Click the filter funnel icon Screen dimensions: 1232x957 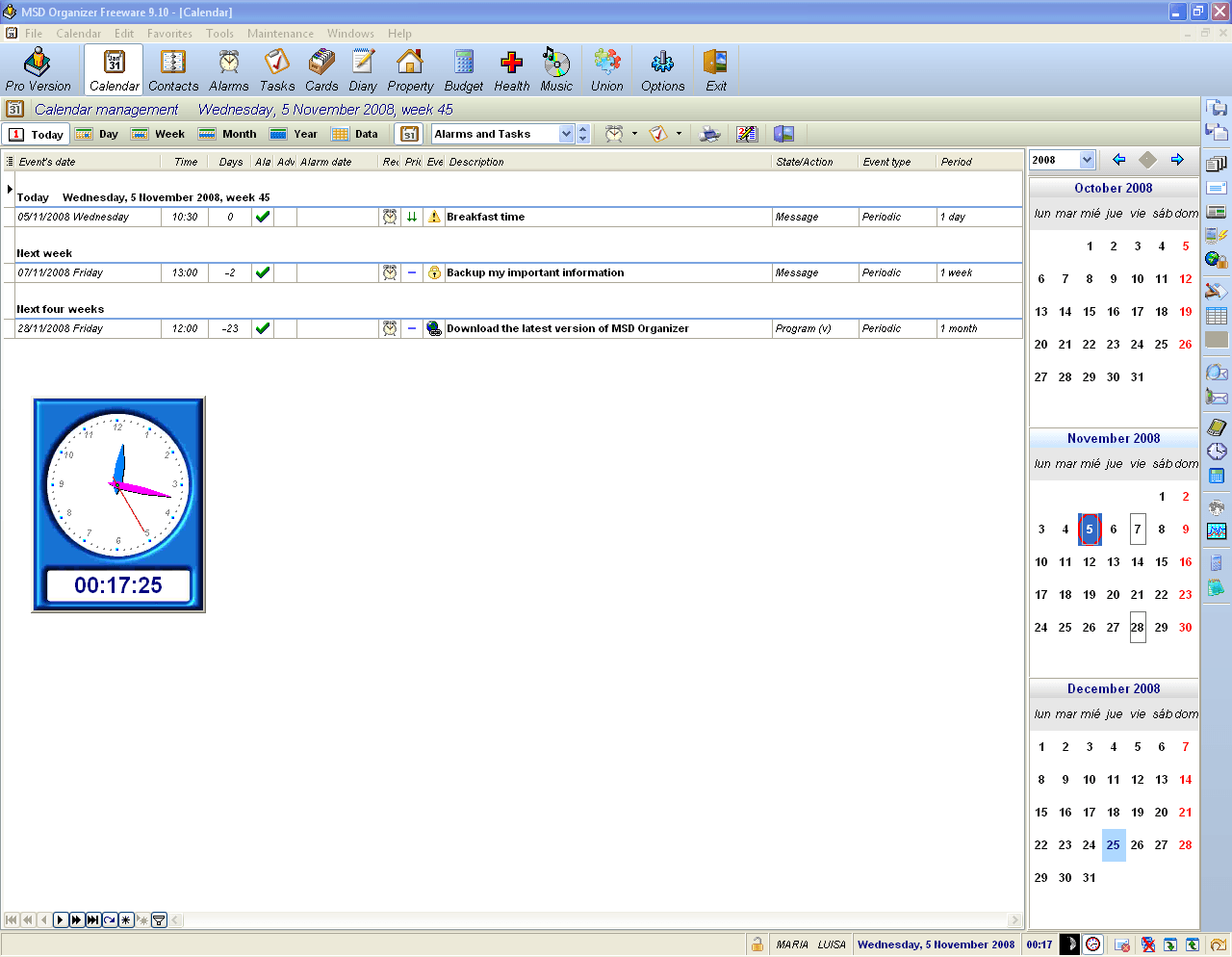coord(160,920)
